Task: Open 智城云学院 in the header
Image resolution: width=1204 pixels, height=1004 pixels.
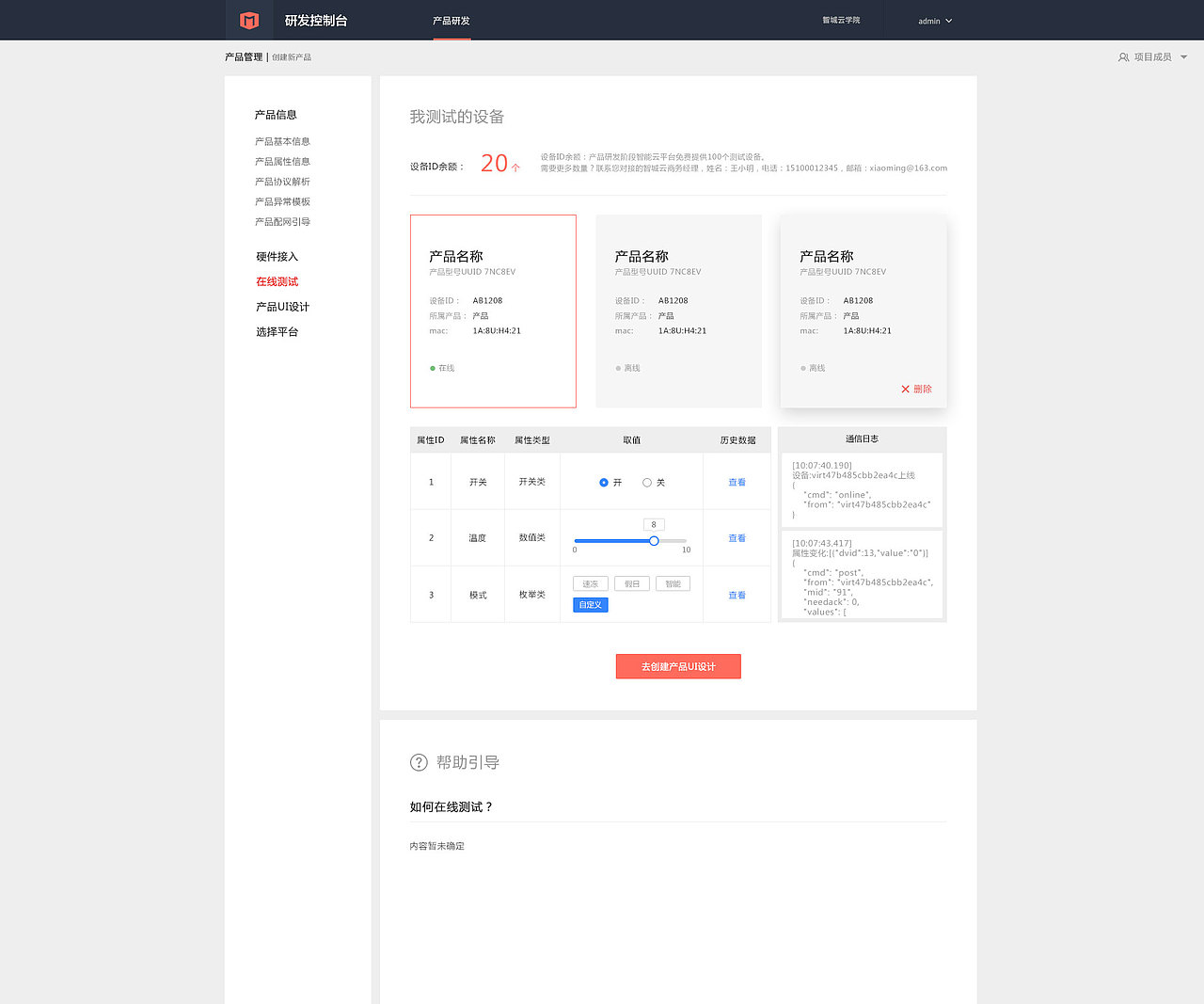Action: pyautogui.click(x=841, y=21)
